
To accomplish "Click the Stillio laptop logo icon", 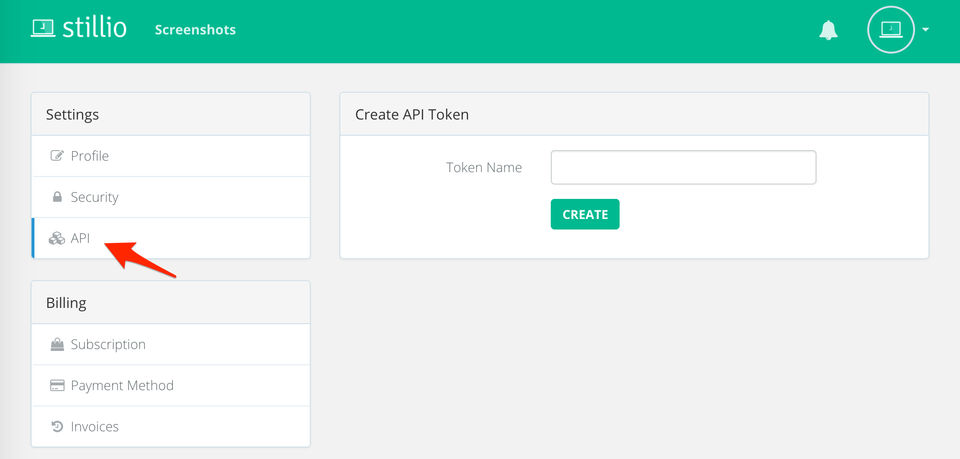I will click(x=43, y=28).
